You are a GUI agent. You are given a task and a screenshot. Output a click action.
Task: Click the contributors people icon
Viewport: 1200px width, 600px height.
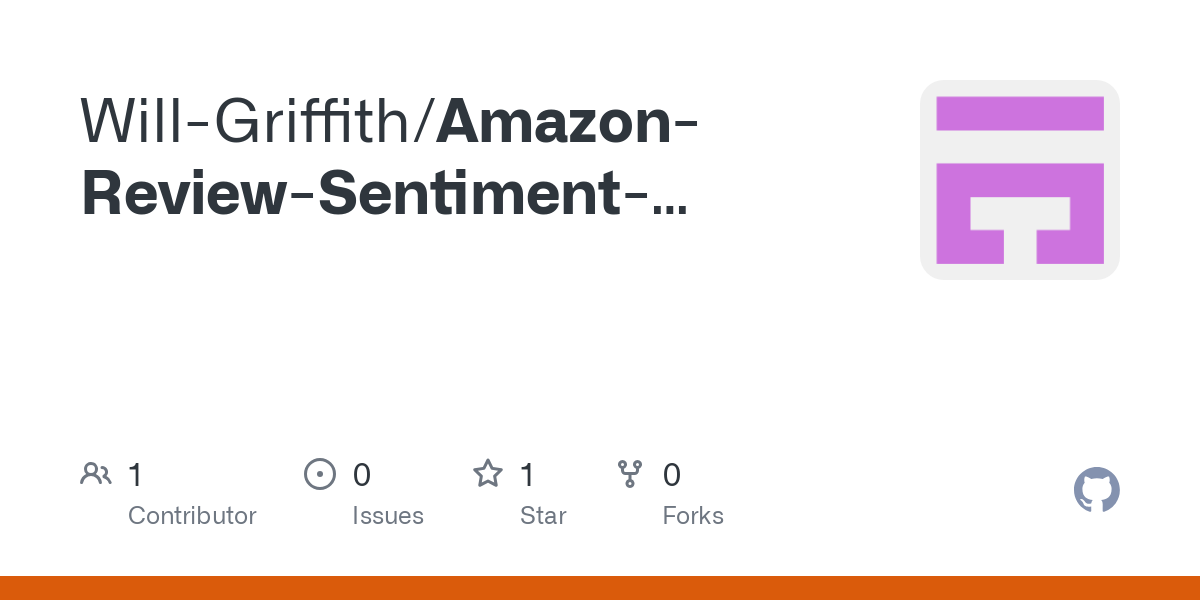pyautogui.click(x=96, y=474)
